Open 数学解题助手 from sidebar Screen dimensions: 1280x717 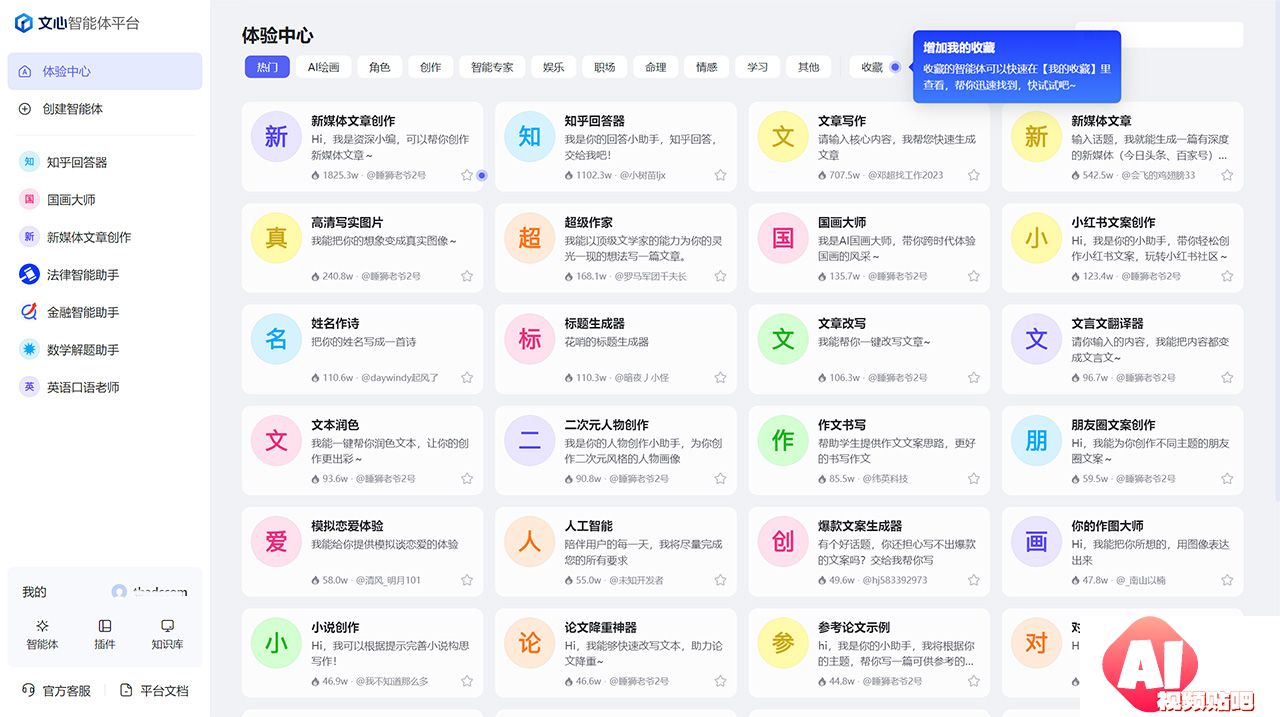pos(83,350)
